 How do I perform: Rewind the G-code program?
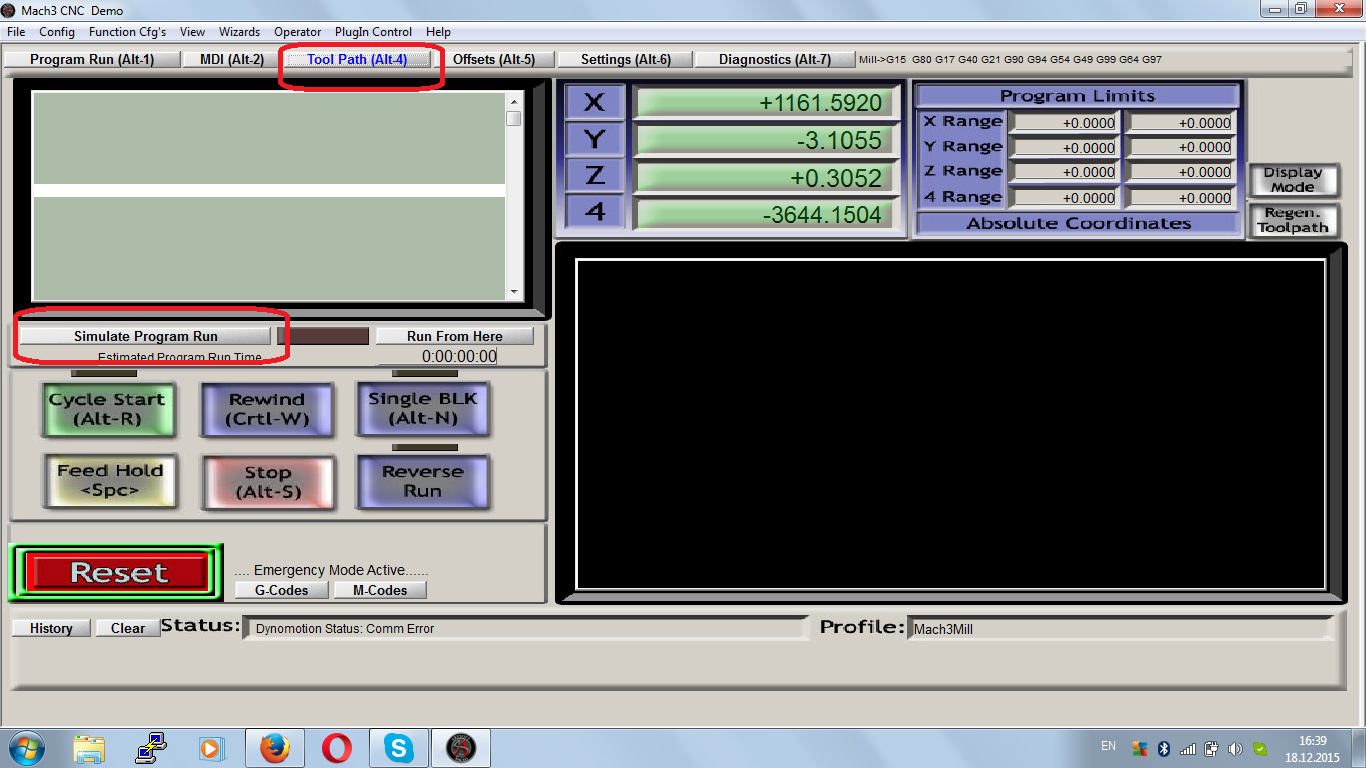[x=267, y=410]
